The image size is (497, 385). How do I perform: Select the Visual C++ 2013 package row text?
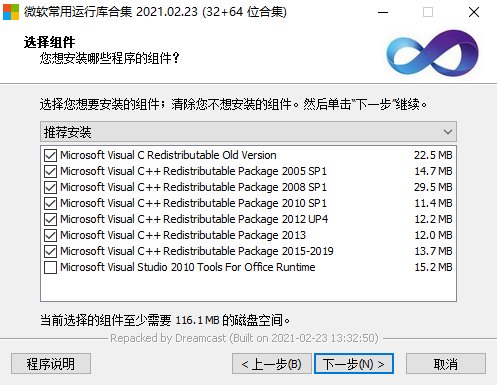(183, 235)
